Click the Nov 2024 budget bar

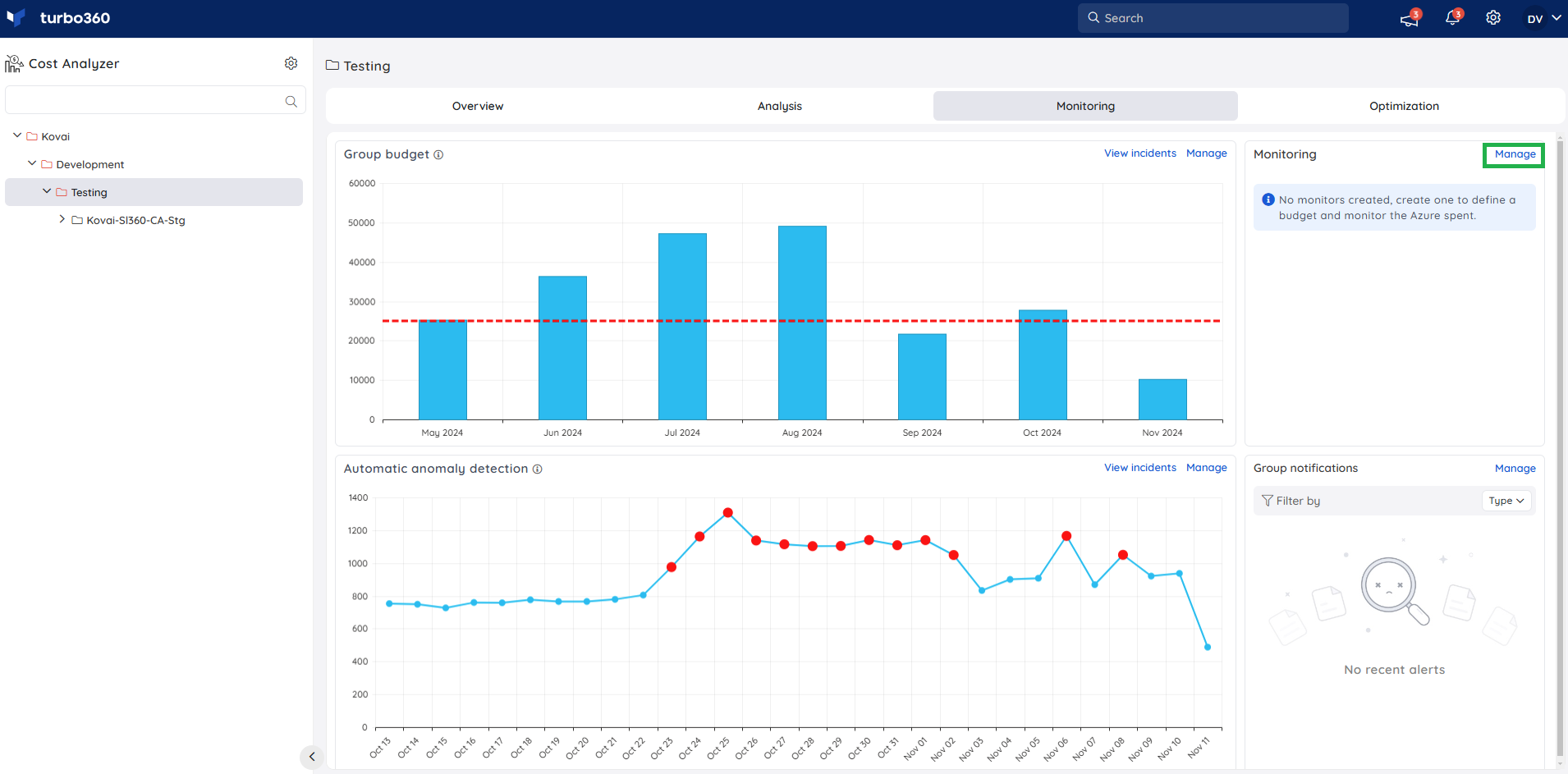(x=1162, y=400)
